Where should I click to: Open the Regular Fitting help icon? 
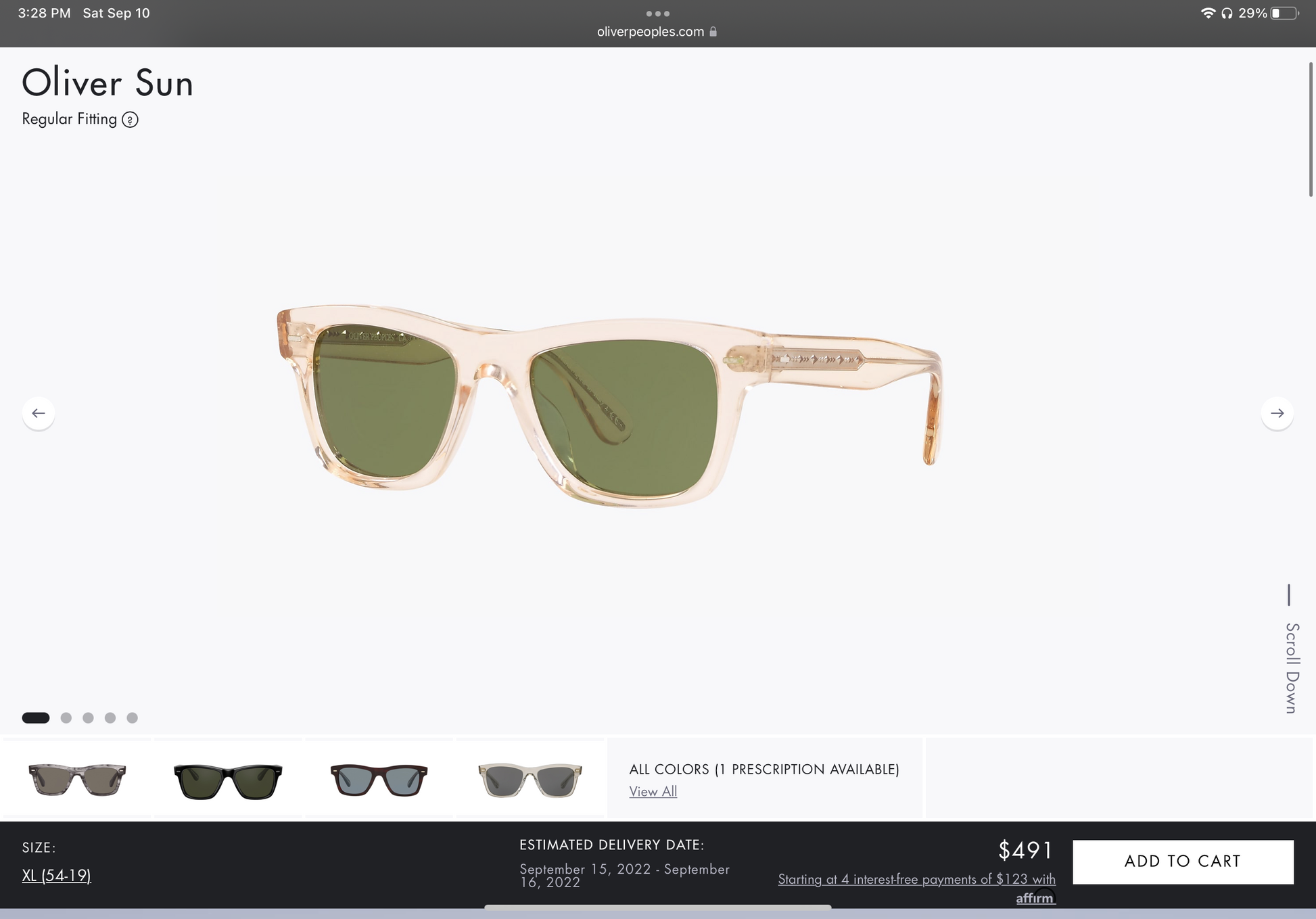[130, 120]
